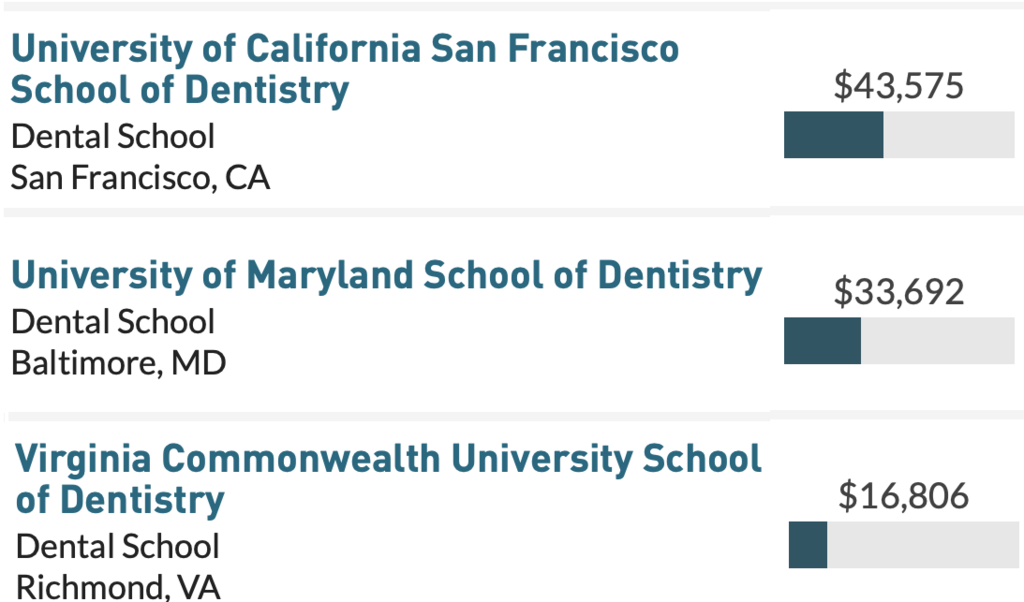Open Virginia Commonwealth University School of Dentistry link
Viewport: 1024px width, 602px height.
point(388,480)
